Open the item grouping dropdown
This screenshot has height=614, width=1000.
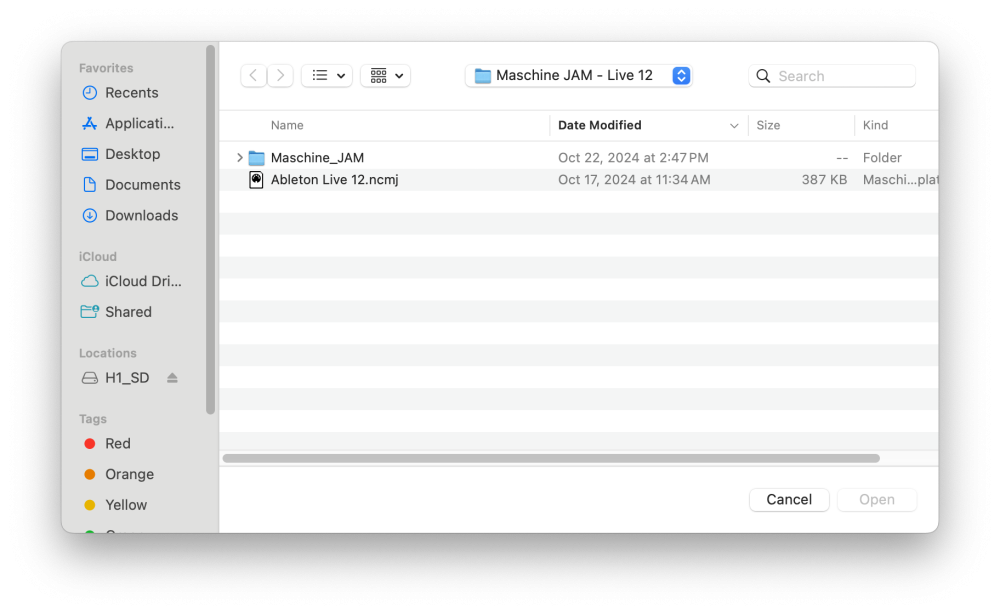click(386, 76)
